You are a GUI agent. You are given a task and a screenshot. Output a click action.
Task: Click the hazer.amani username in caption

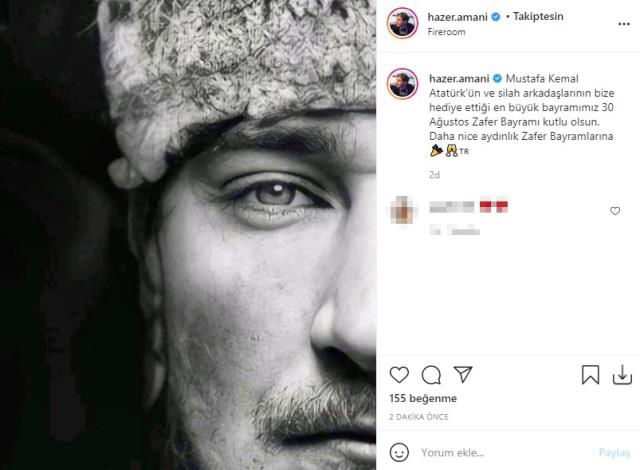tap(459, 78)
